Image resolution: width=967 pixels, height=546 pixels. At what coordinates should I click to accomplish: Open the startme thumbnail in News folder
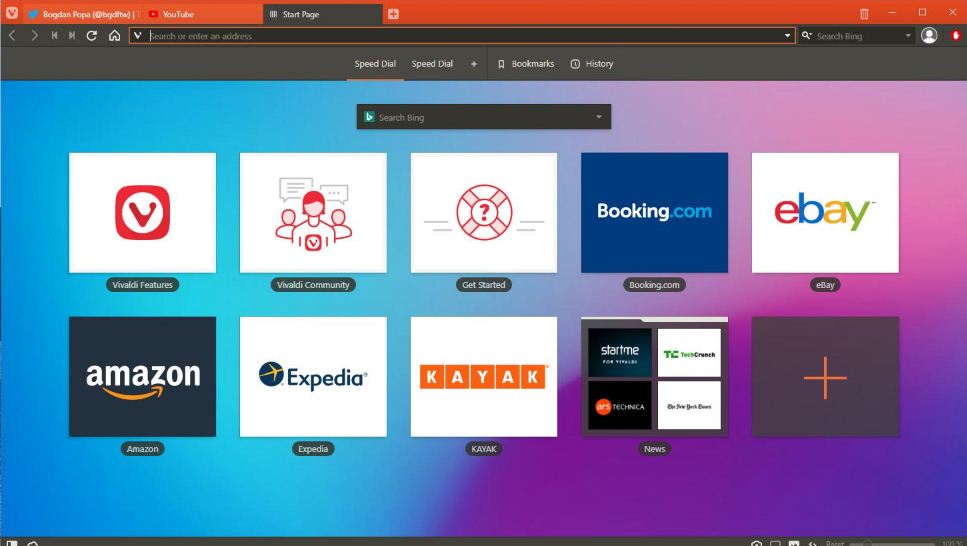619,353
